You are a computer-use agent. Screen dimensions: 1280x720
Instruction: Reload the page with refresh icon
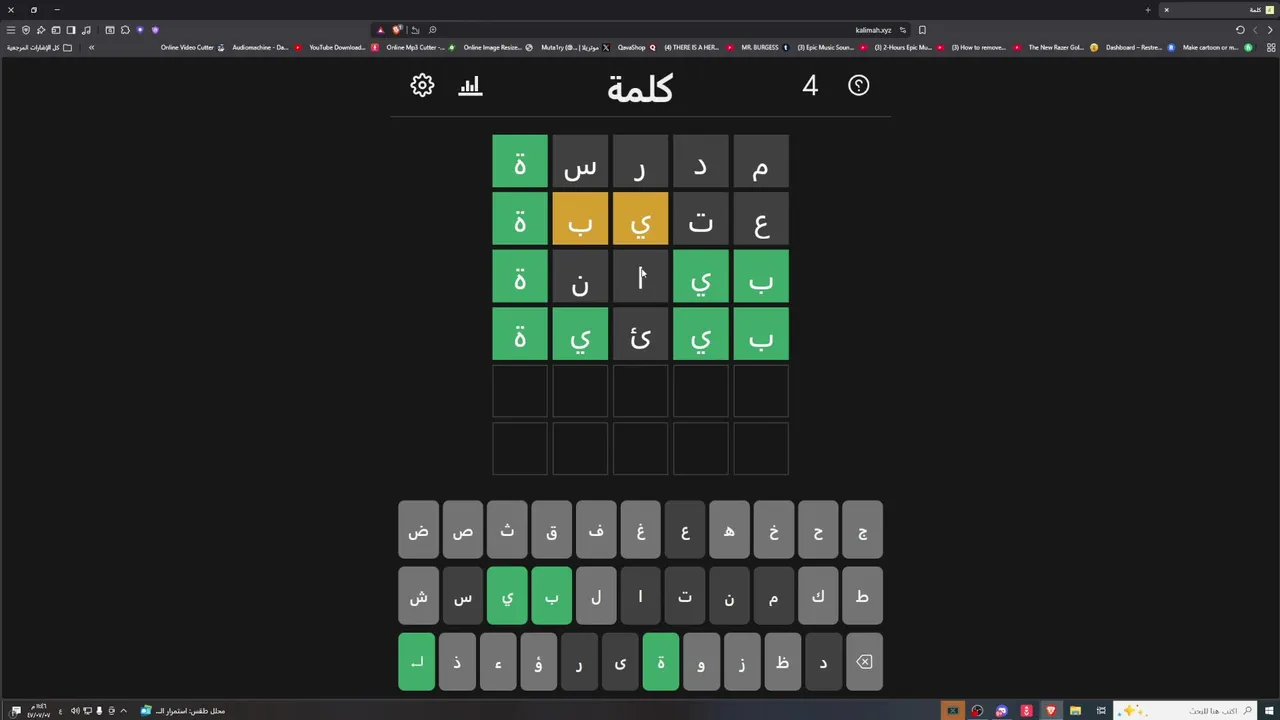click(1240, 30)
